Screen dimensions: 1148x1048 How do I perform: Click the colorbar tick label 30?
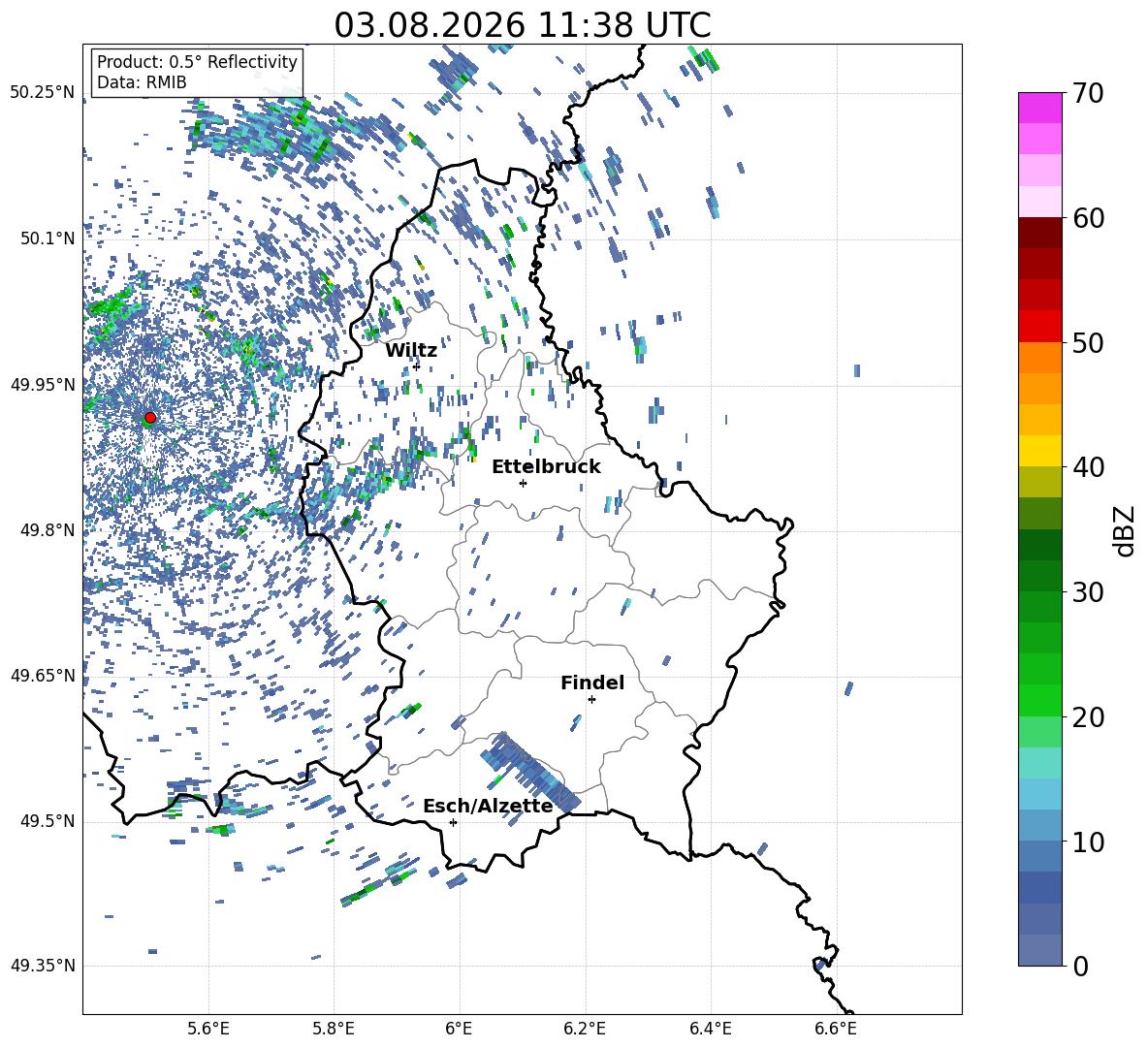tap(1088, 592)
